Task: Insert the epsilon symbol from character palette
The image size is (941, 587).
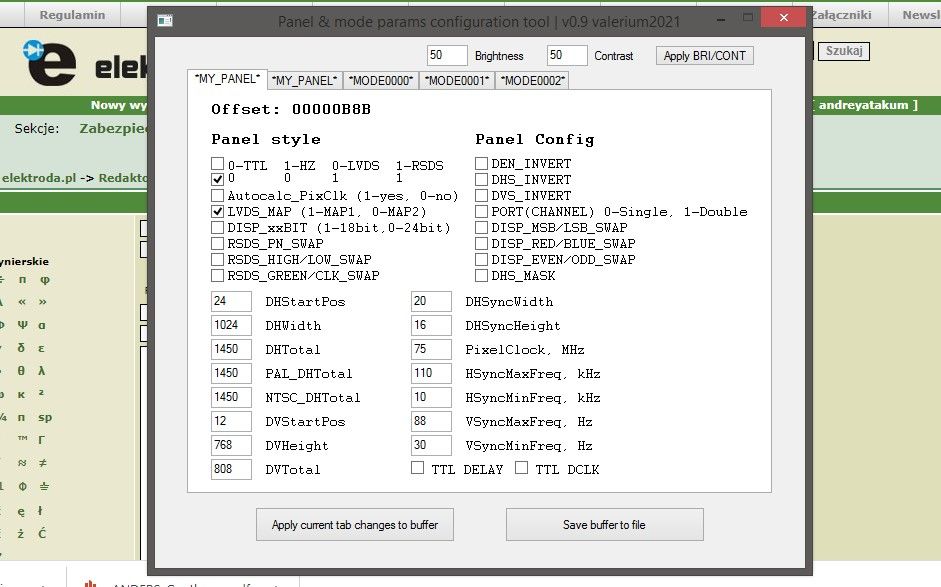Action: [41, 348]
